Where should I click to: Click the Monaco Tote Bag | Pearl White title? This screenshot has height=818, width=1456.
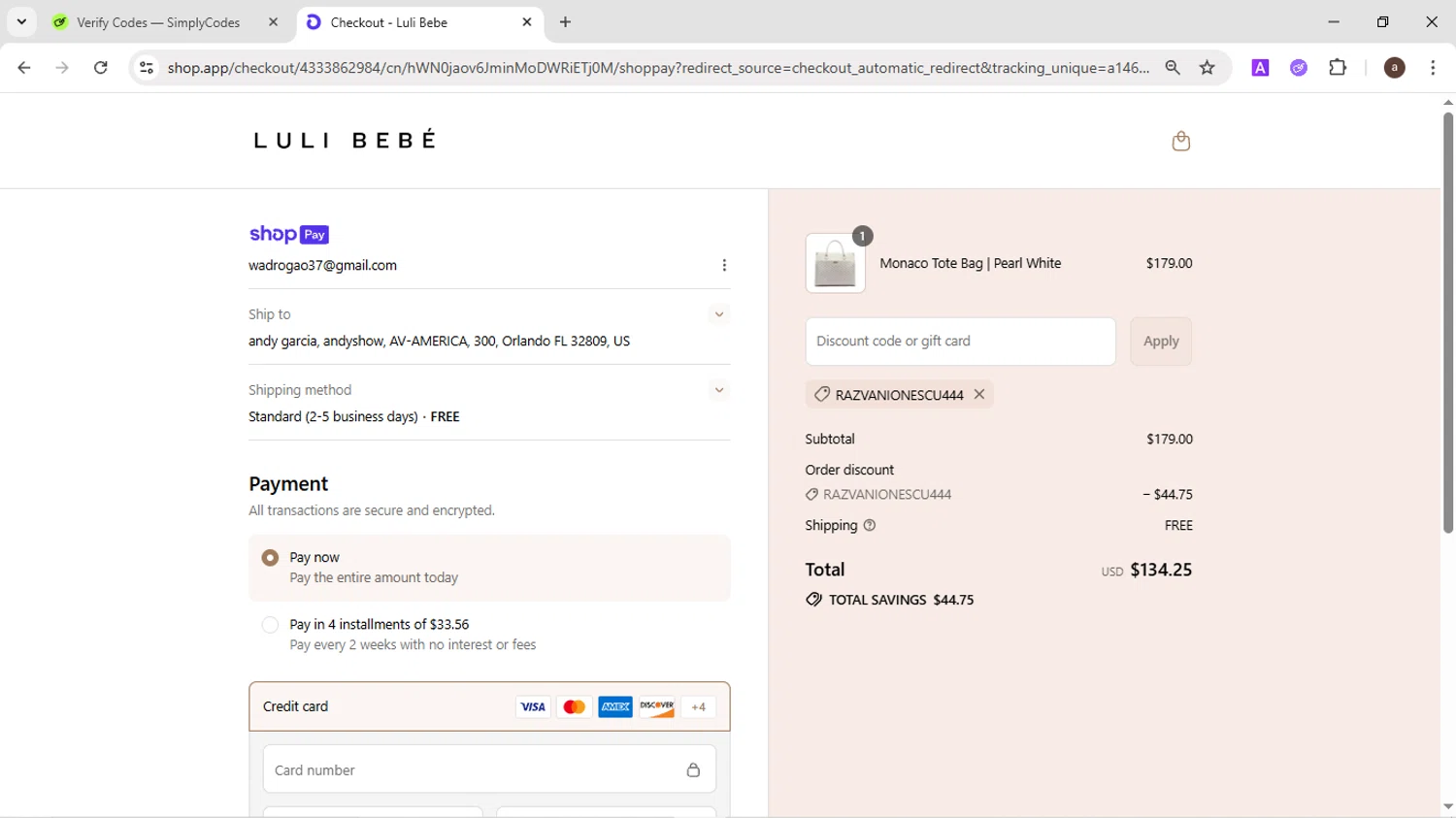(970, 263)
